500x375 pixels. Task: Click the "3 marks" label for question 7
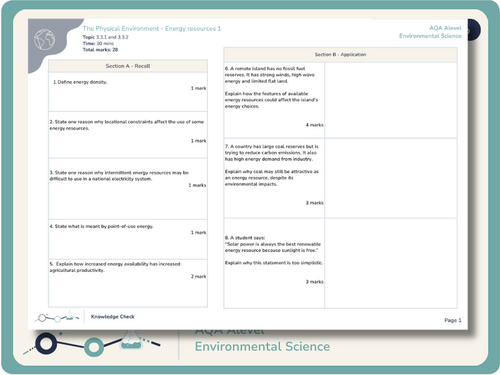point(315,203)
